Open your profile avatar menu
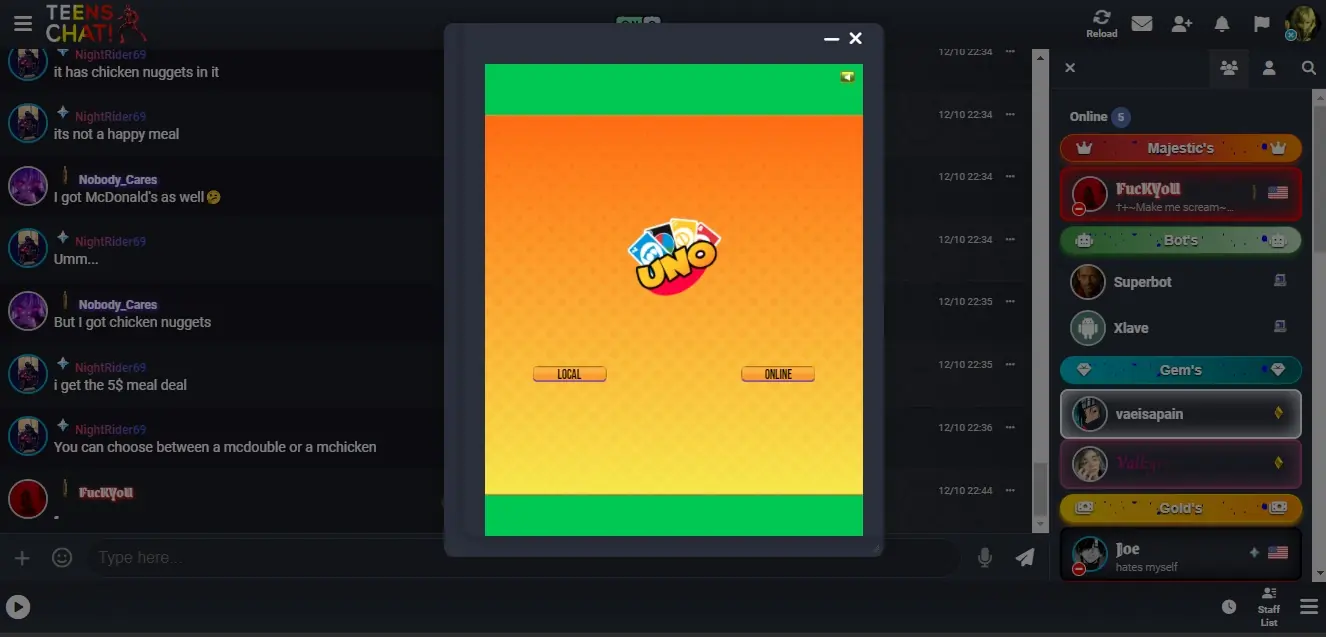The height and width of the screenshot is (637, 1326). tap(1302, 22)
